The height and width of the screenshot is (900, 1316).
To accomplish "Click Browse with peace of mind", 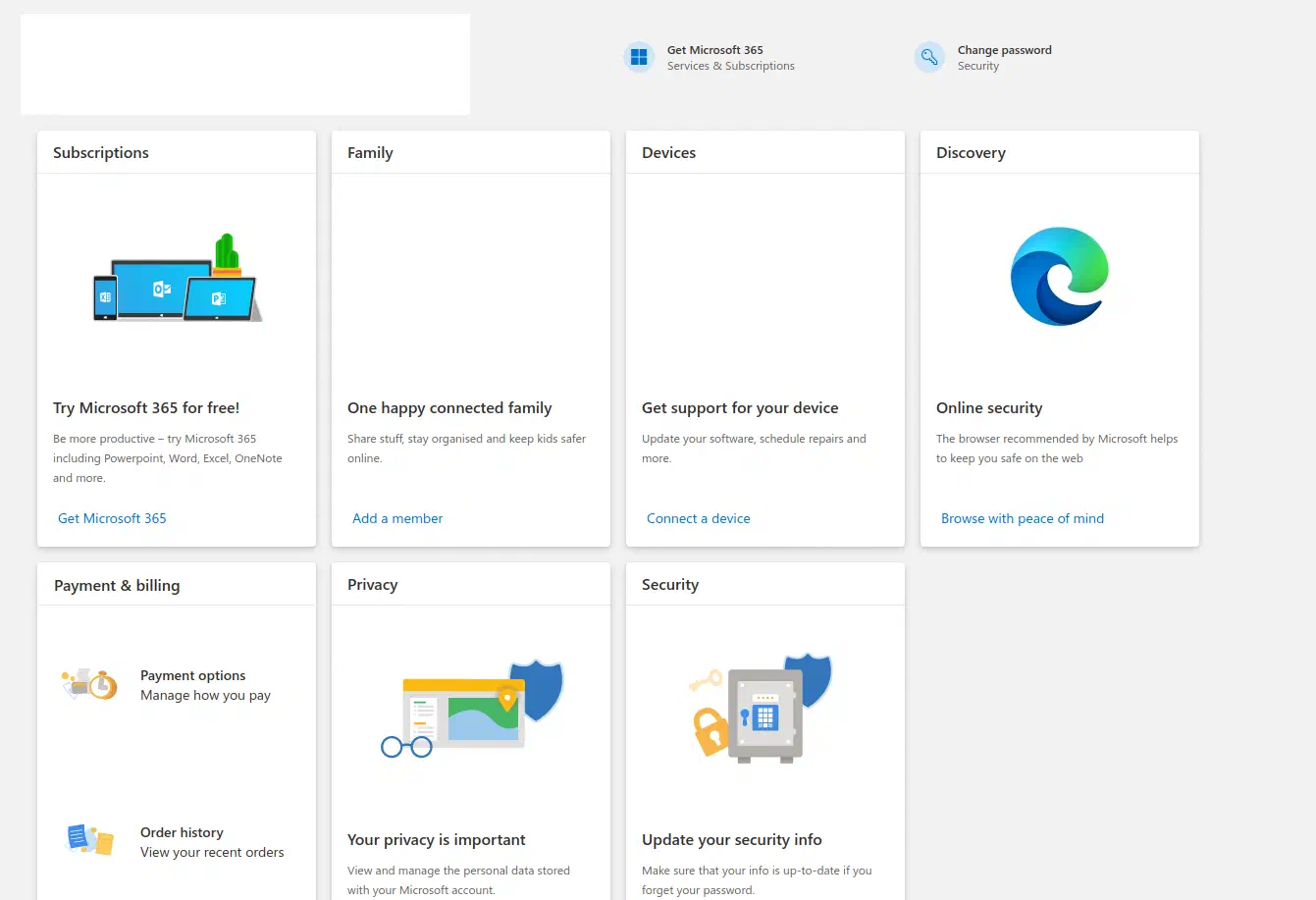I will tap(1022, 518).
